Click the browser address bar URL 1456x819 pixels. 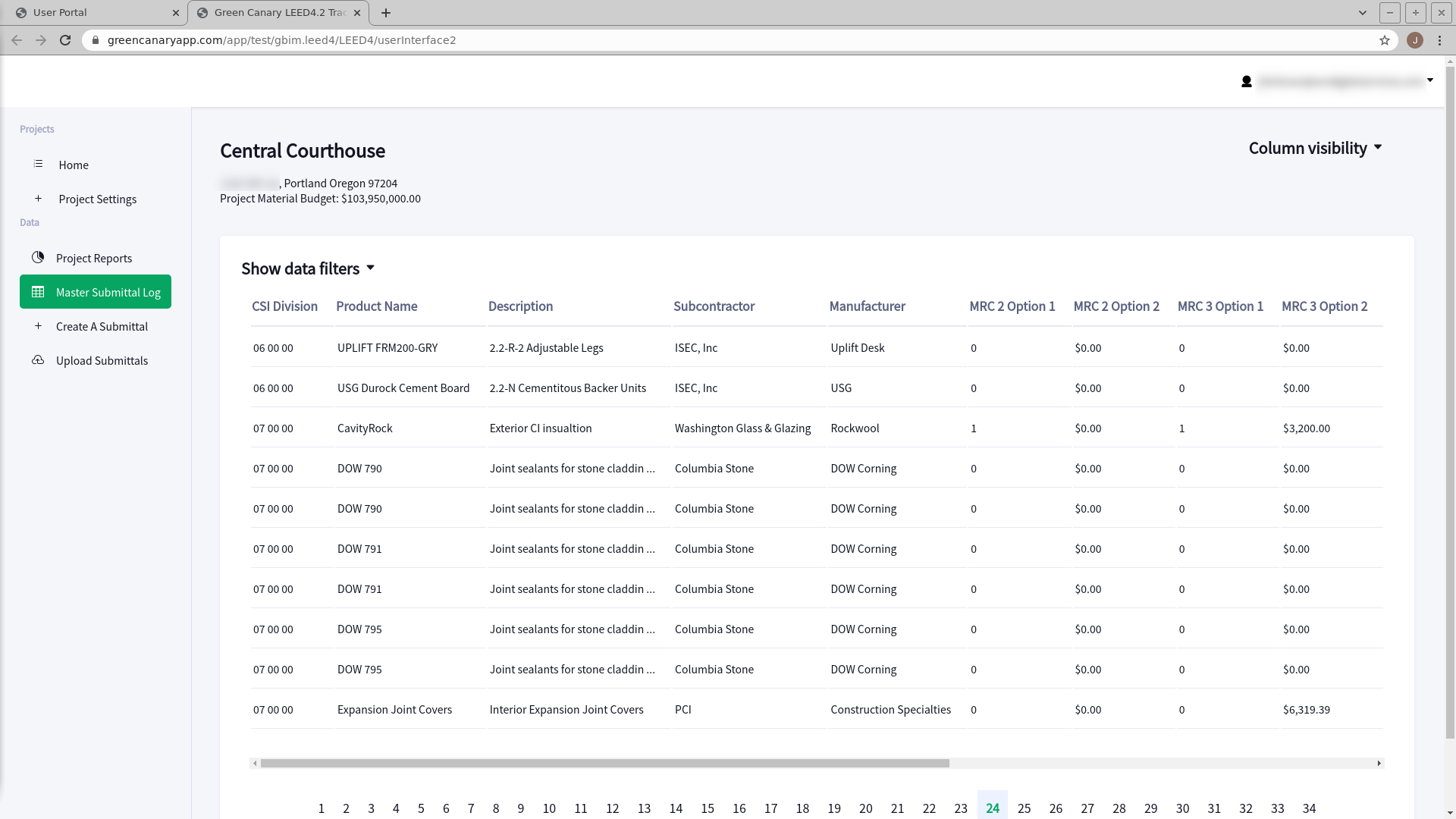click(x=281, y=40)
